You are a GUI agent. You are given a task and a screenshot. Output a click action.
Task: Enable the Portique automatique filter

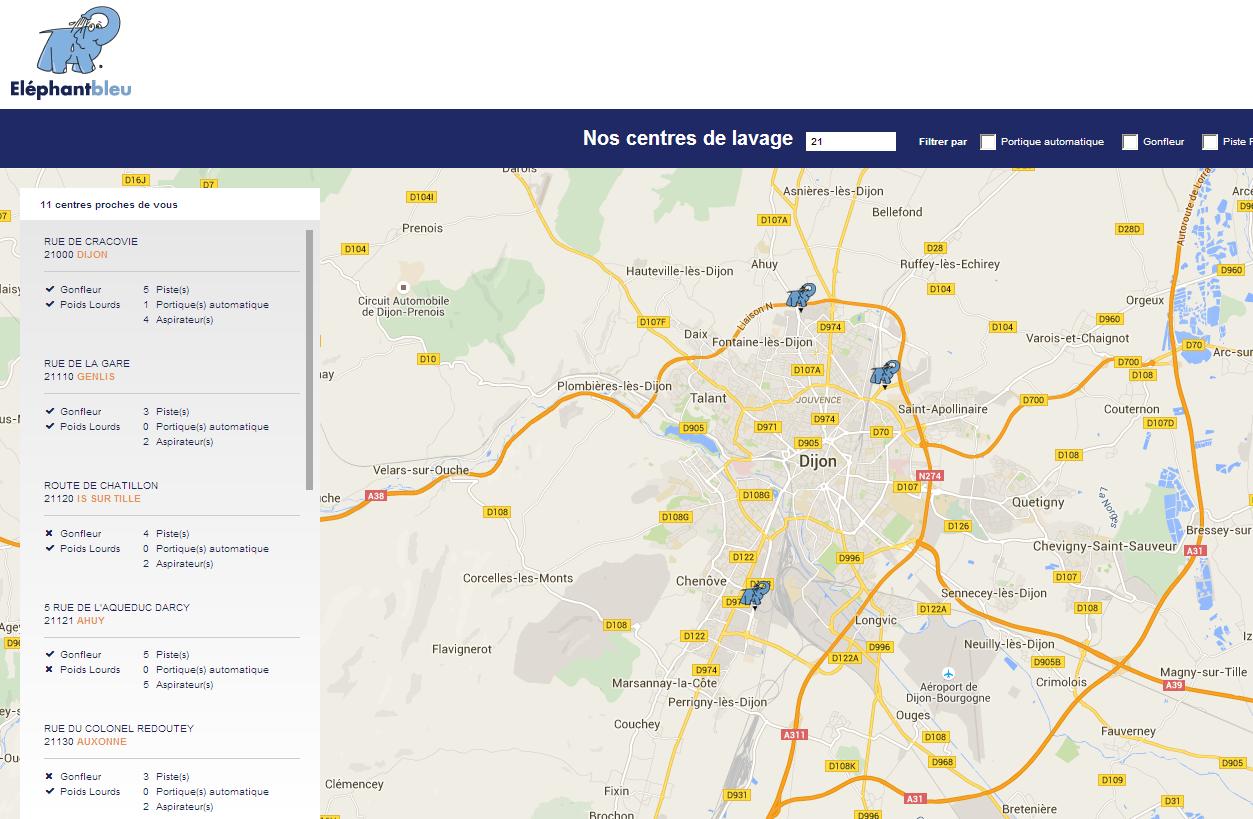988,142
